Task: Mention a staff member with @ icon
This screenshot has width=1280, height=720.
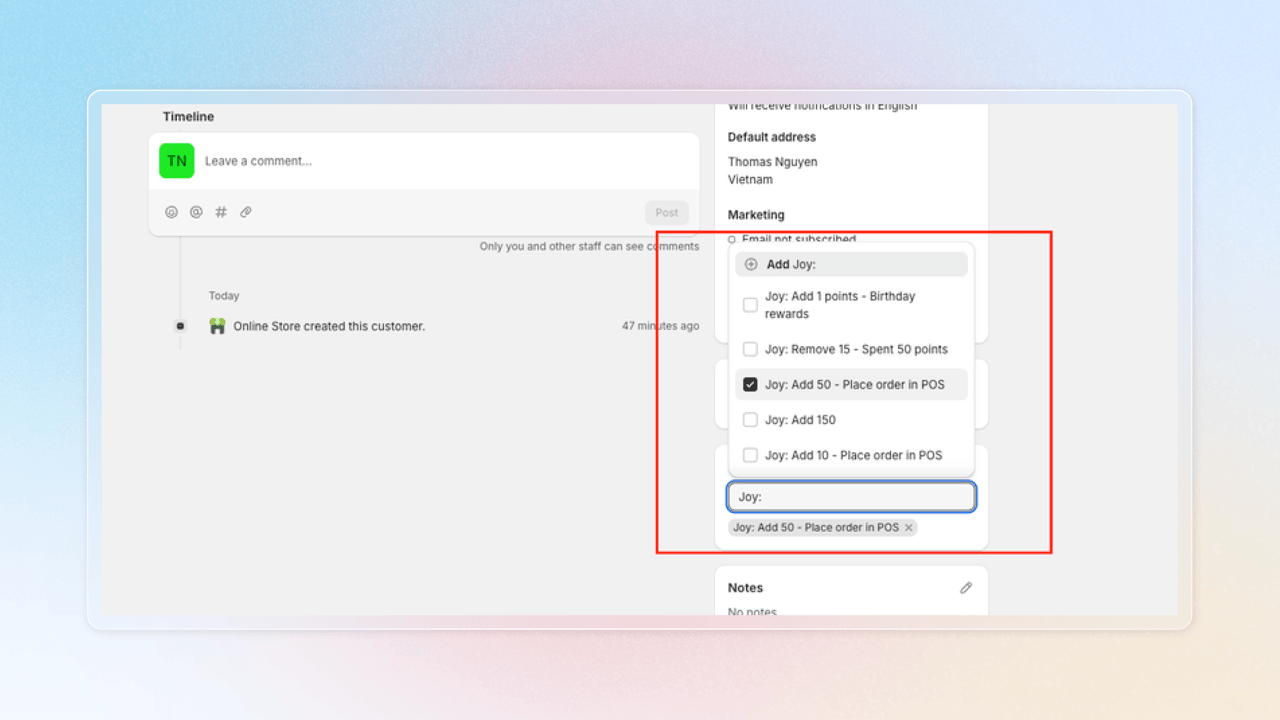Action: click(196, 212)
